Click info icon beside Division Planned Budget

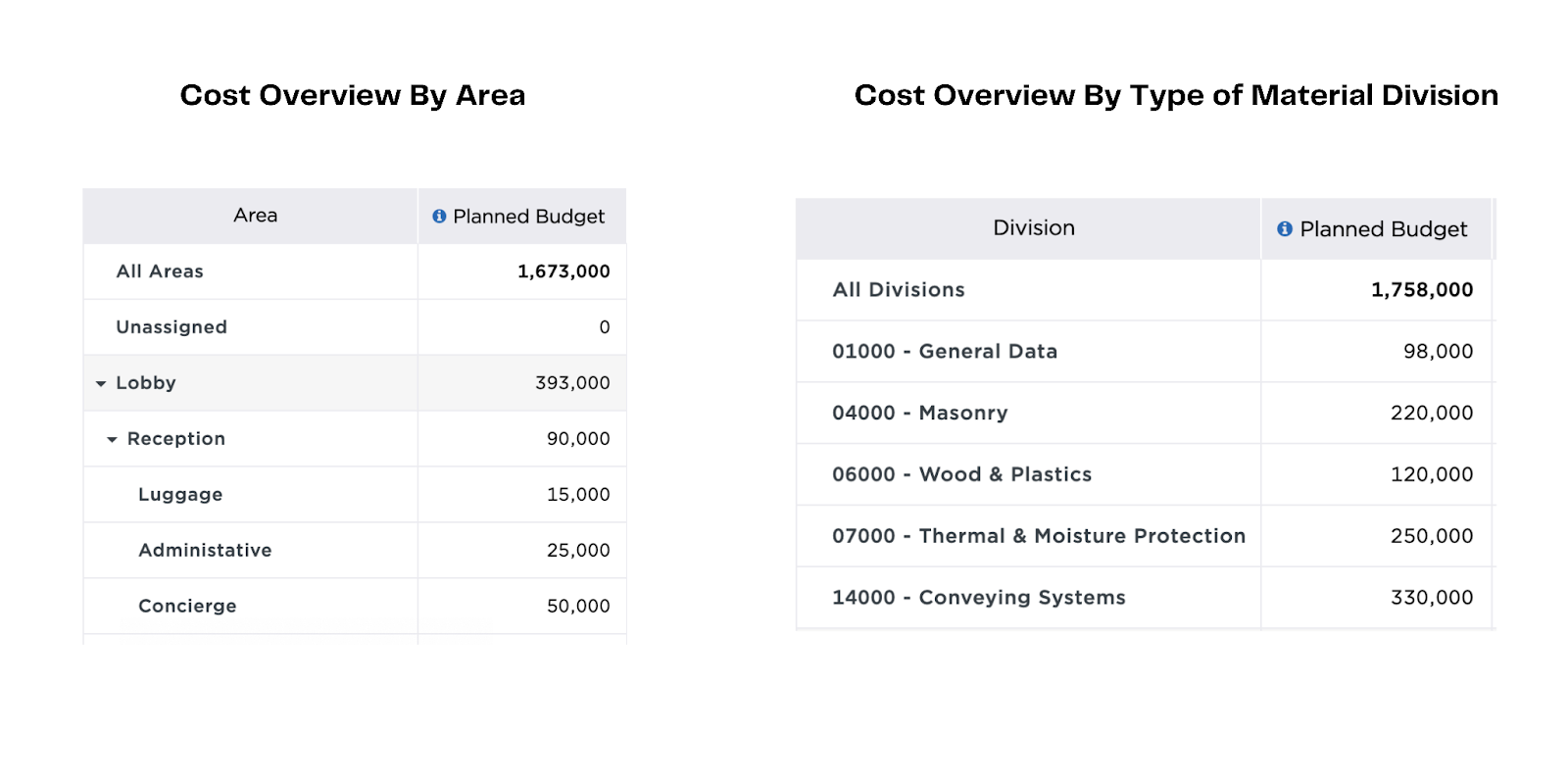click(x=1284, y=228)
